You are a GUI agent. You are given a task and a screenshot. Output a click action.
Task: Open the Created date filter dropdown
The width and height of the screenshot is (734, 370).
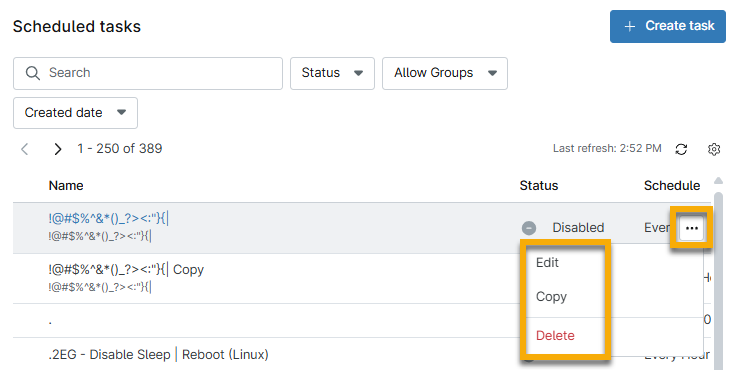(x=75, y=113)
